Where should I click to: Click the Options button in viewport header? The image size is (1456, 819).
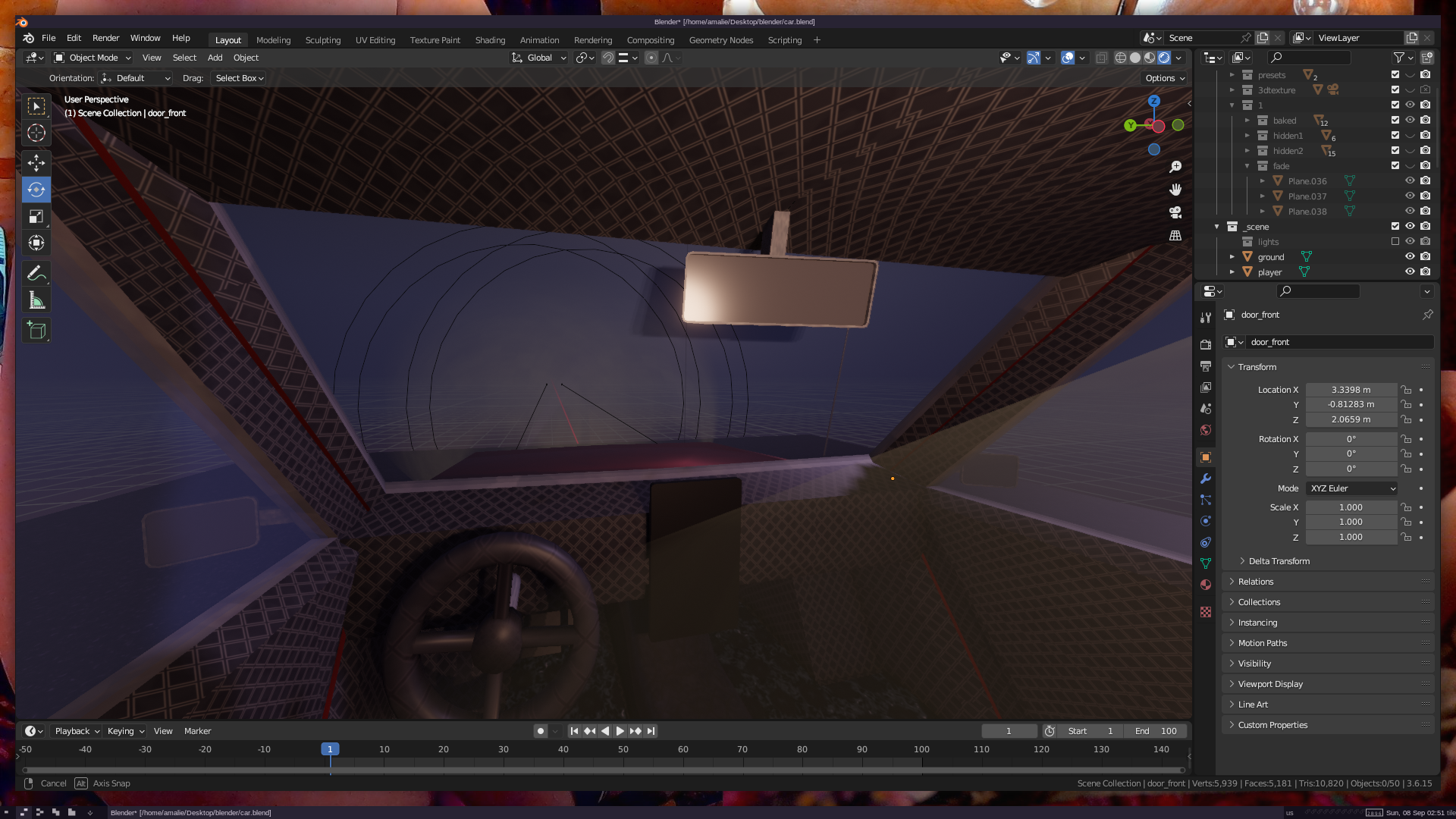pos(1165,78)
